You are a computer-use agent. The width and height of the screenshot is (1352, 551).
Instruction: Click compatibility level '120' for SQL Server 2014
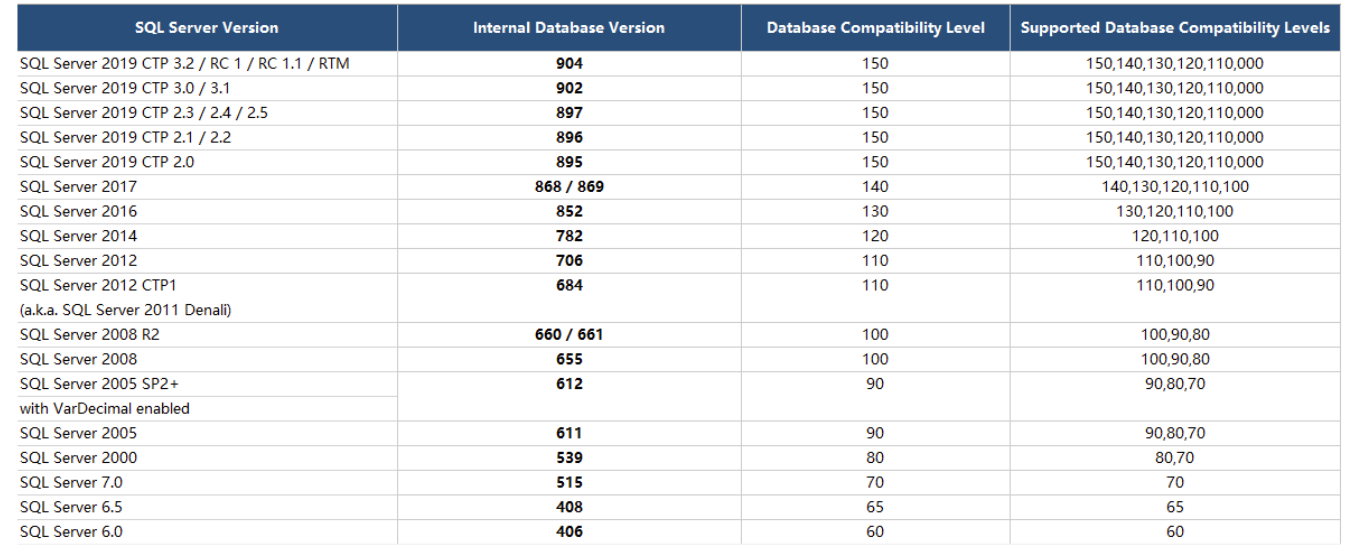875,236
